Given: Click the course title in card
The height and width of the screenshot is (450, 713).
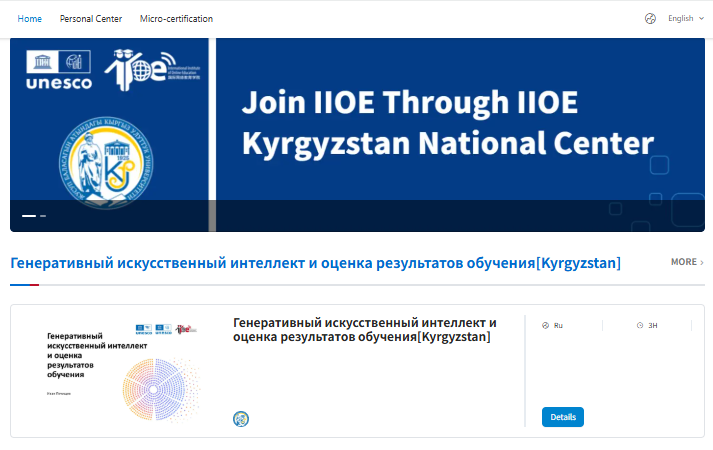Looking at the screenshot, I should tap(364, 330).
